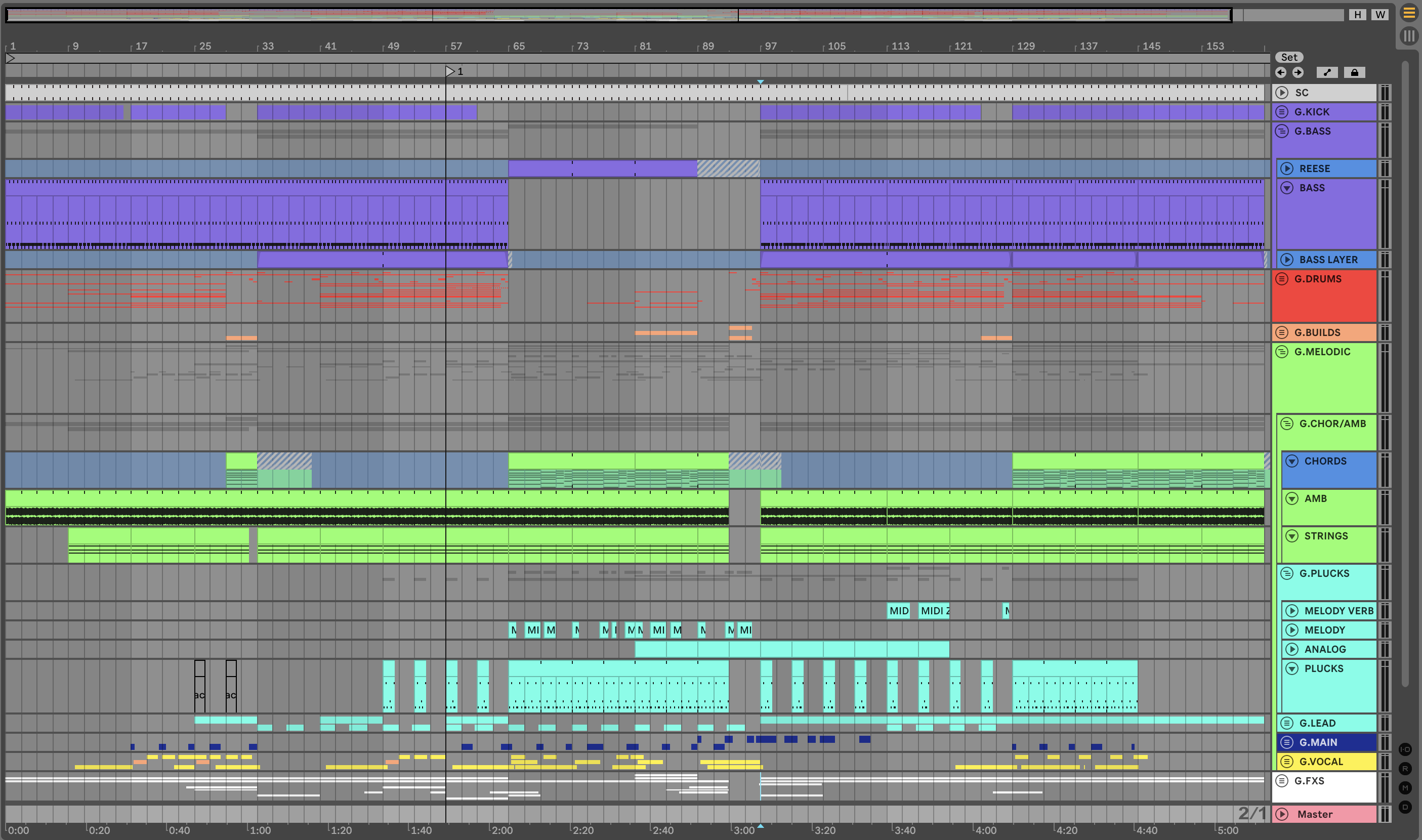The width and height of the screenshot is (1422, 840).
Task: Toggle the Mixer section M button
Action: (x=1405, y=788)
